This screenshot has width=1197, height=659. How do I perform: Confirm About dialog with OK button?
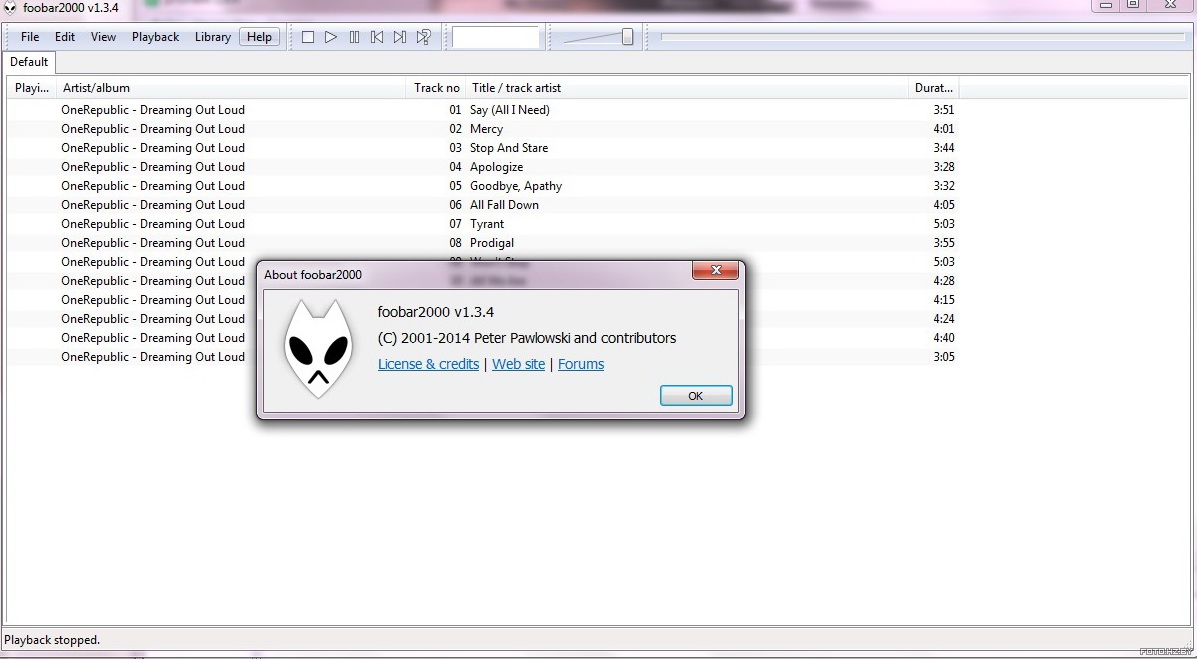point(695,396)
